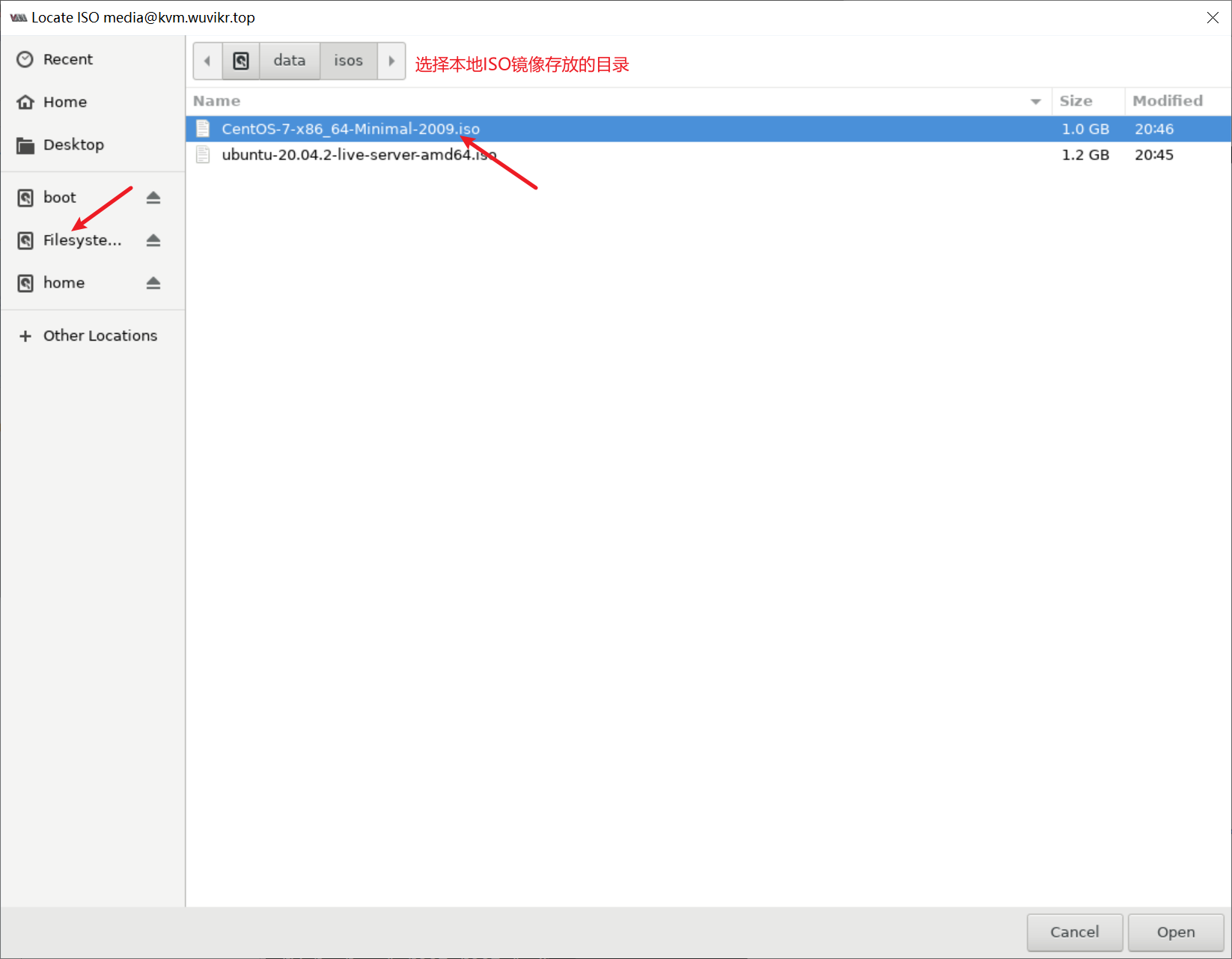The width and height of the screenshot is (1232, 959).
Task: Eject the Filesystem volume
Action: point(153,240)
